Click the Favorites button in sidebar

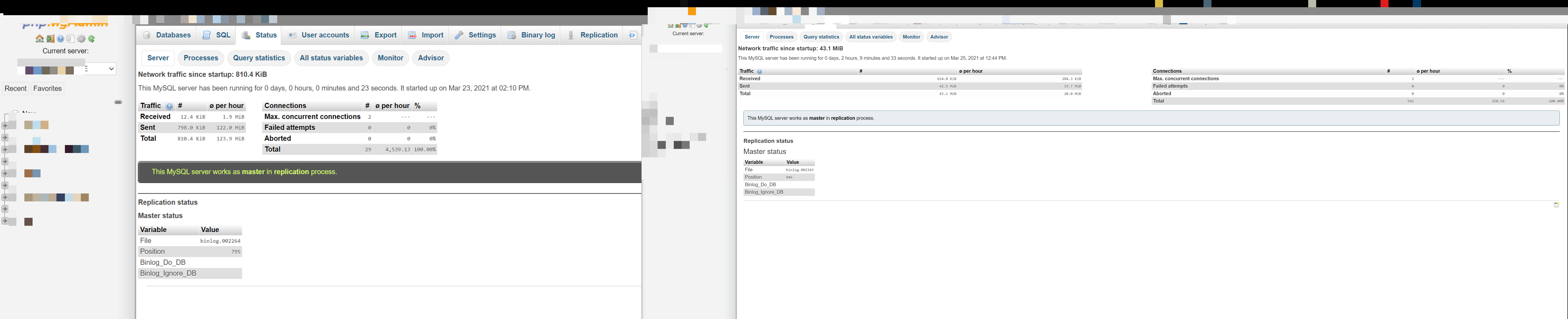click(48, 89)
